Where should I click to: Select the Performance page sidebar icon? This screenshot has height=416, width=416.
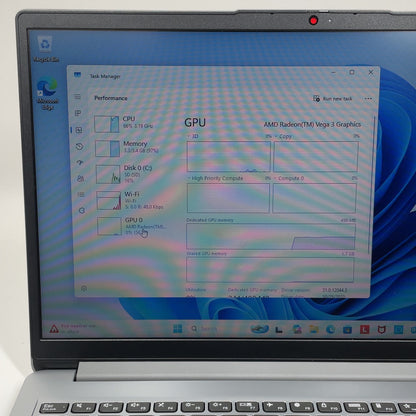click(79, 130)
